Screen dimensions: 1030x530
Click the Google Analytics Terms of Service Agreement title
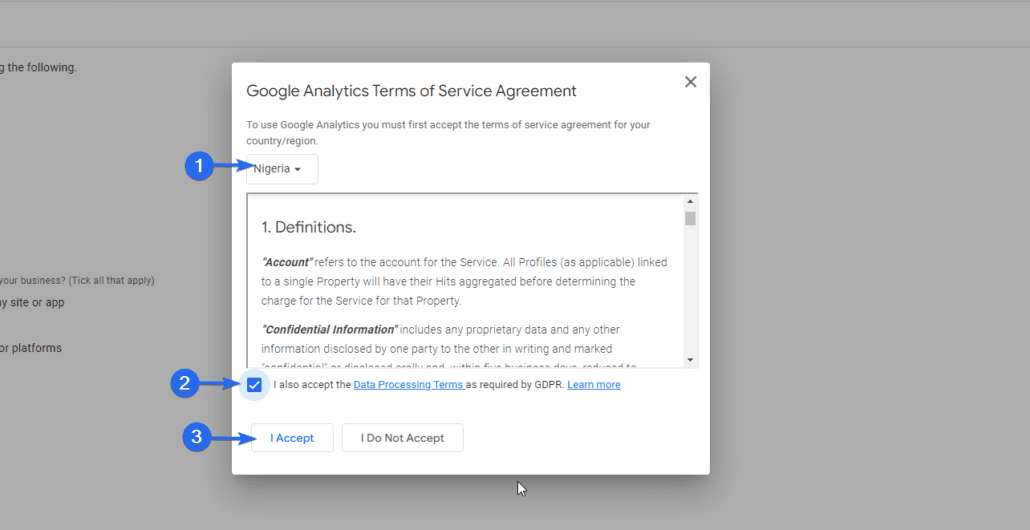tap(411, 91)
